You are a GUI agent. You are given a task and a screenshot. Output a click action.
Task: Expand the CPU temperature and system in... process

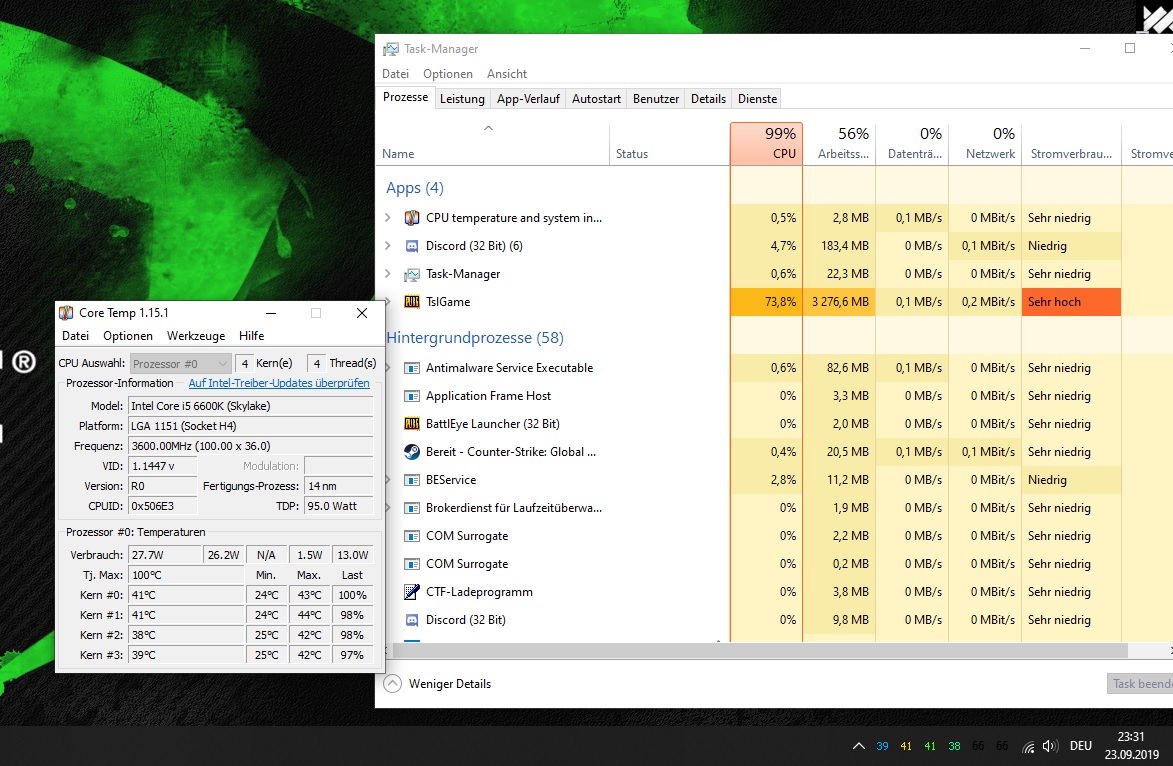coord(388,218)
